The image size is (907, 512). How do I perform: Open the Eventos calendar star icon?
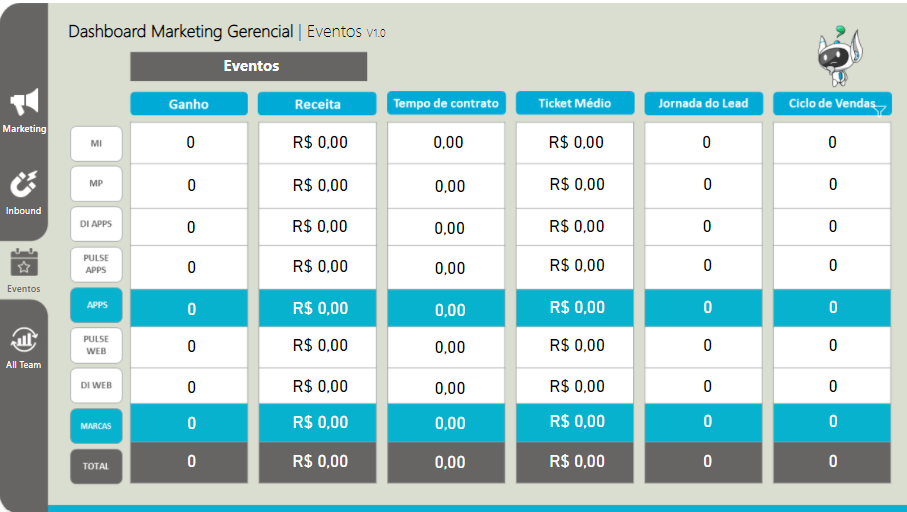[x=24, y=263]
